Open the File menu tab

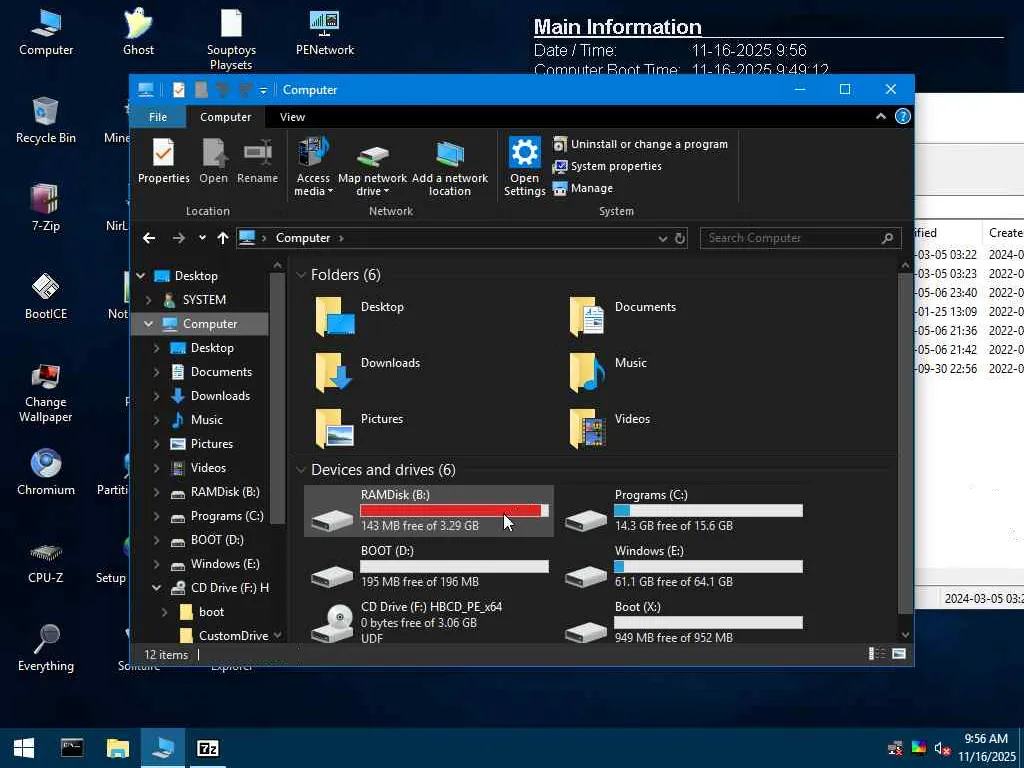[x=158, y=117]
